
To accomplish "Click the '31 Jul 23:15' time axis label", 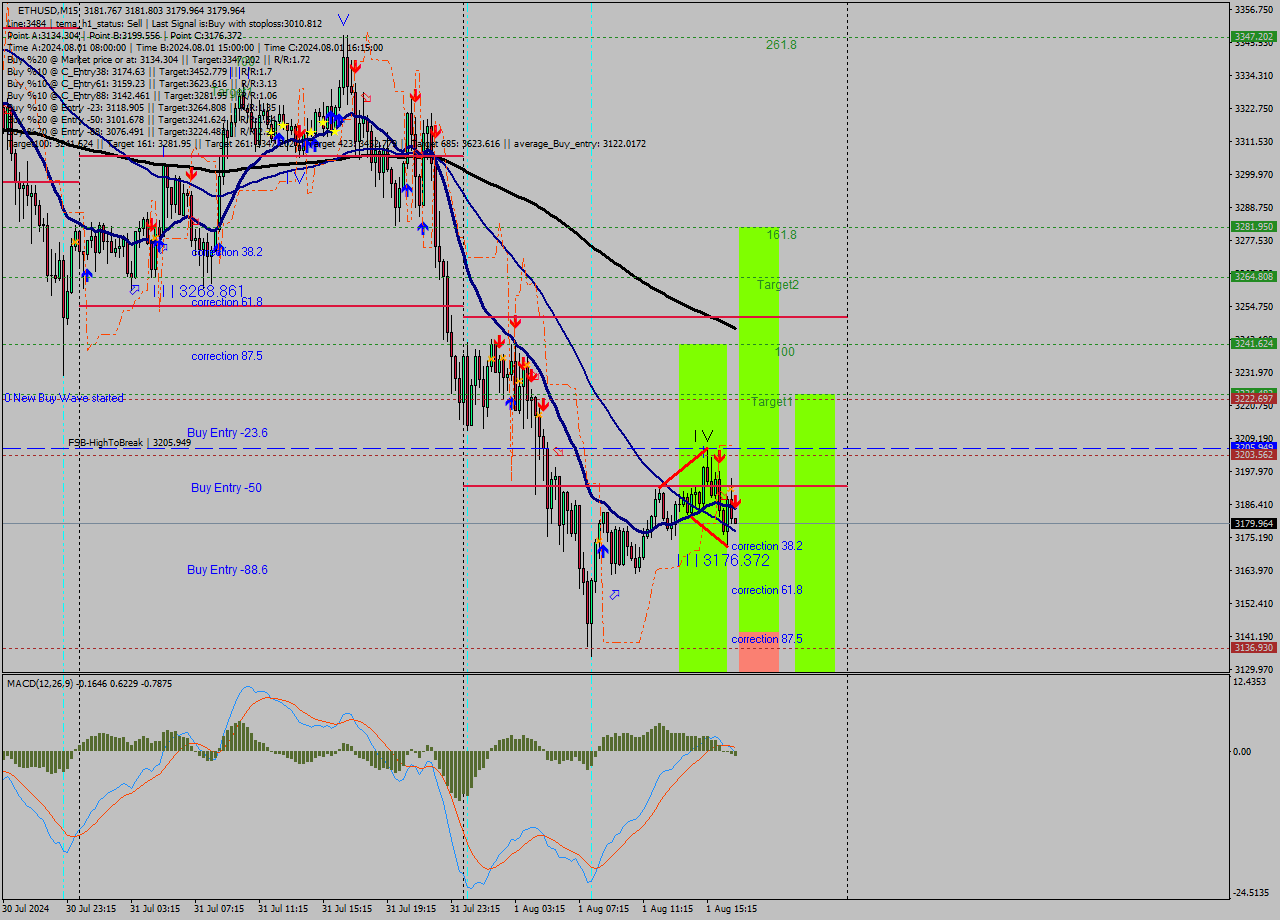I will [x=475, y=909].
